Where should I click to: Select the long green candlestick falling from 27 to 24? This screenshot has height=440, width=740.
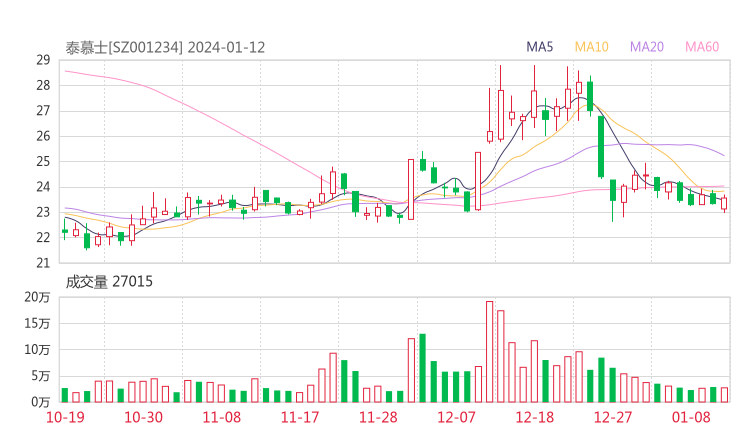coord(601,147)
